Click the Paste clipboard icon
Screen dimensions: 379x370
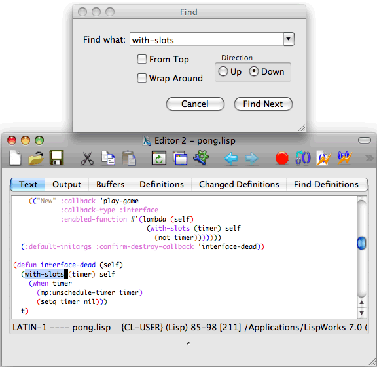click(129, 158)
